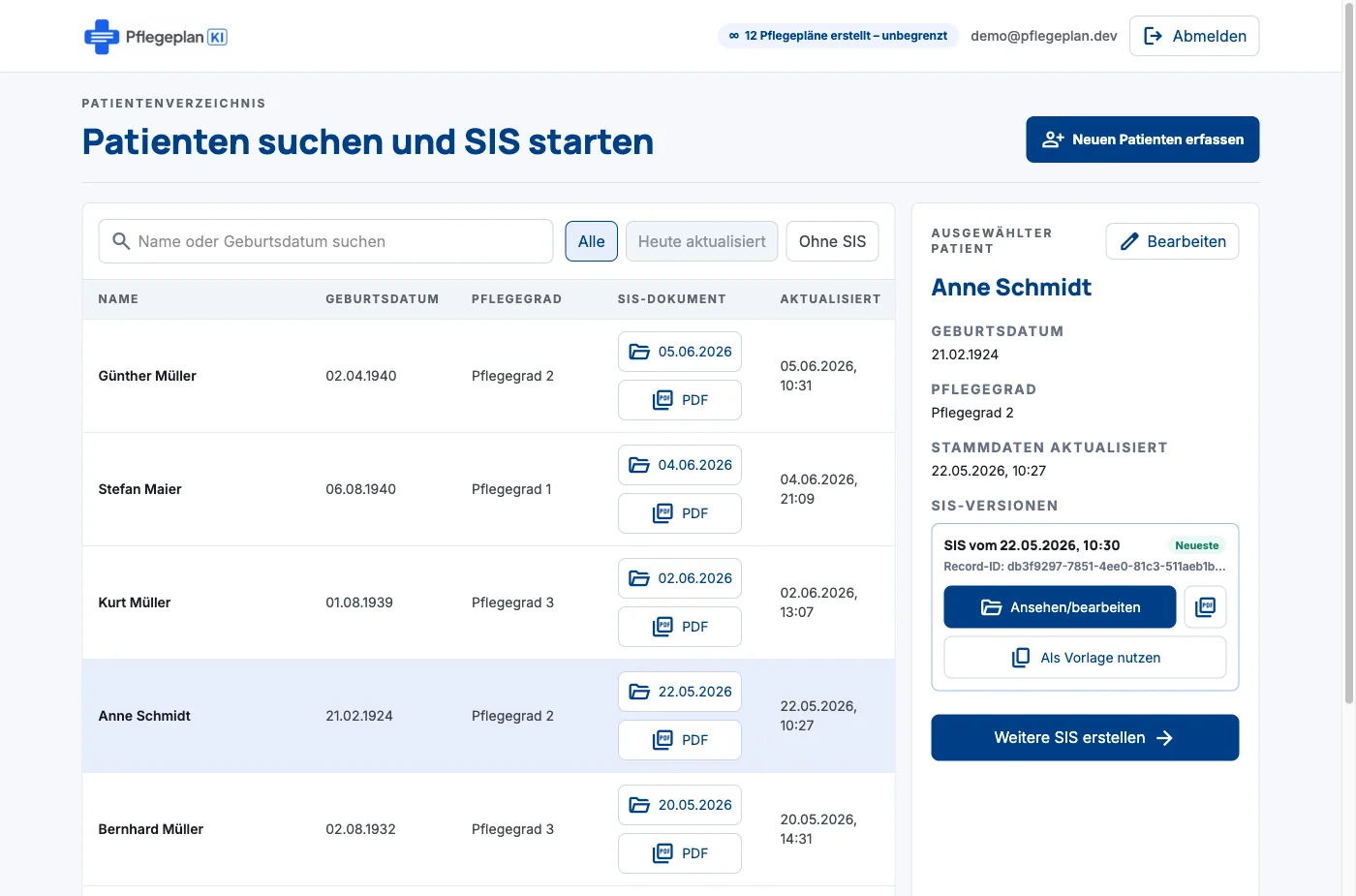Open Stefan Maier's SIS document 04.06.2026
The width and height of the screenshot is (1356, 896).
pos(680,465)
